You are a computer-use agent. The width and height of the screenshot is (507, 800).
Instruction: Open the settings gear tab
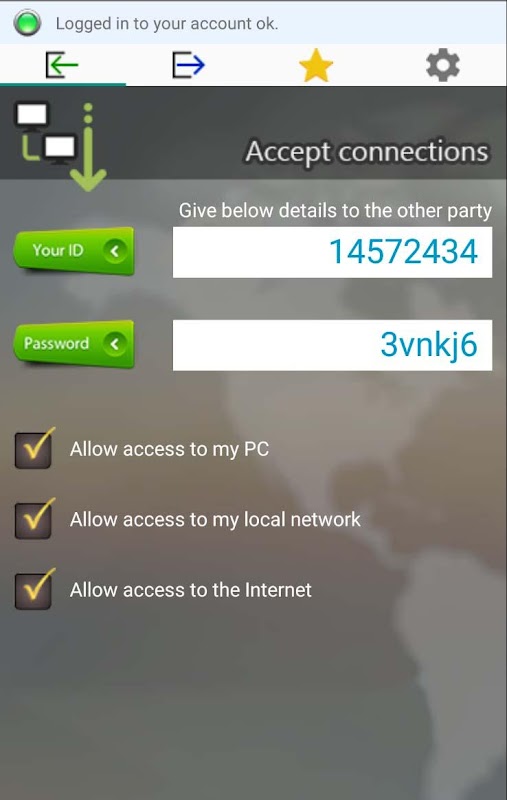tap(443, 65)
